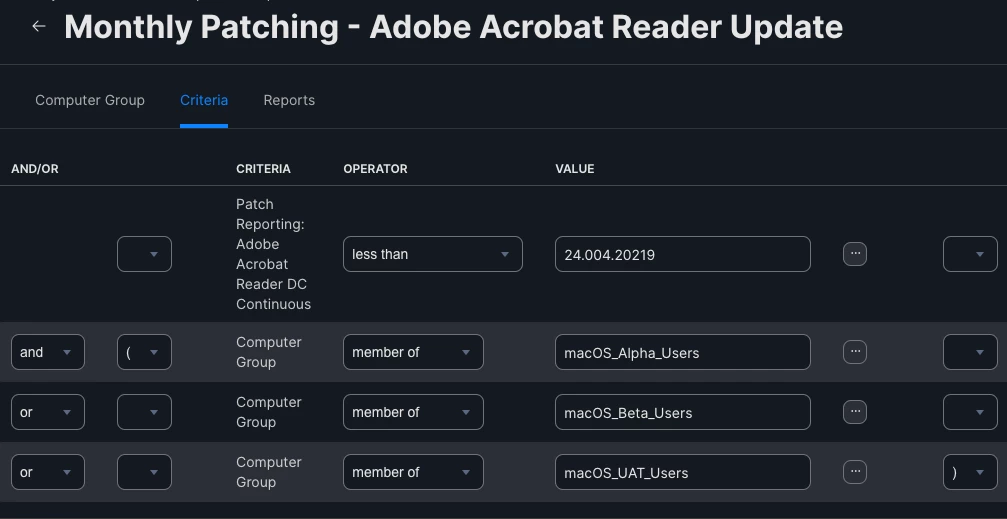Expand the 'or' dropdown in the UAT row
This screenshot has height=519, width=1007.
[x=48, y=472]
